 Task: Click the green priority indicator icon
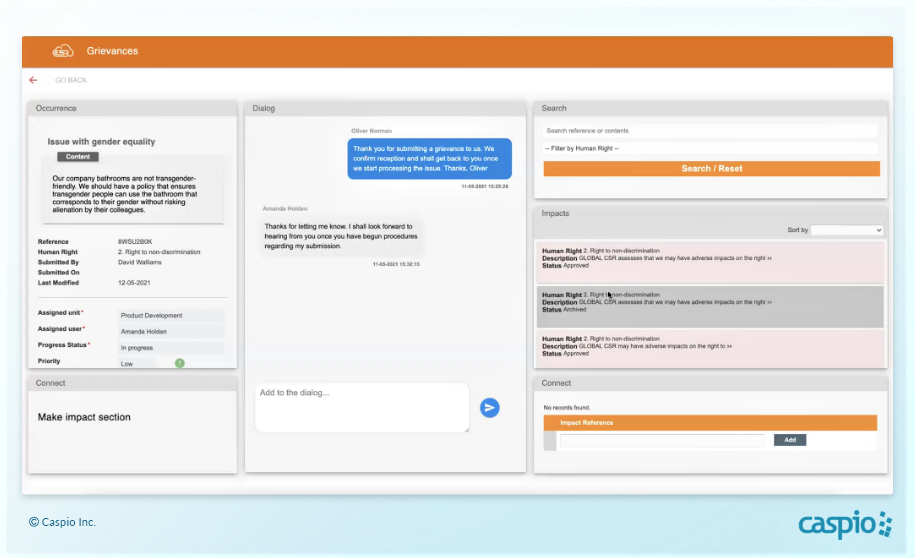coord(180,362)
